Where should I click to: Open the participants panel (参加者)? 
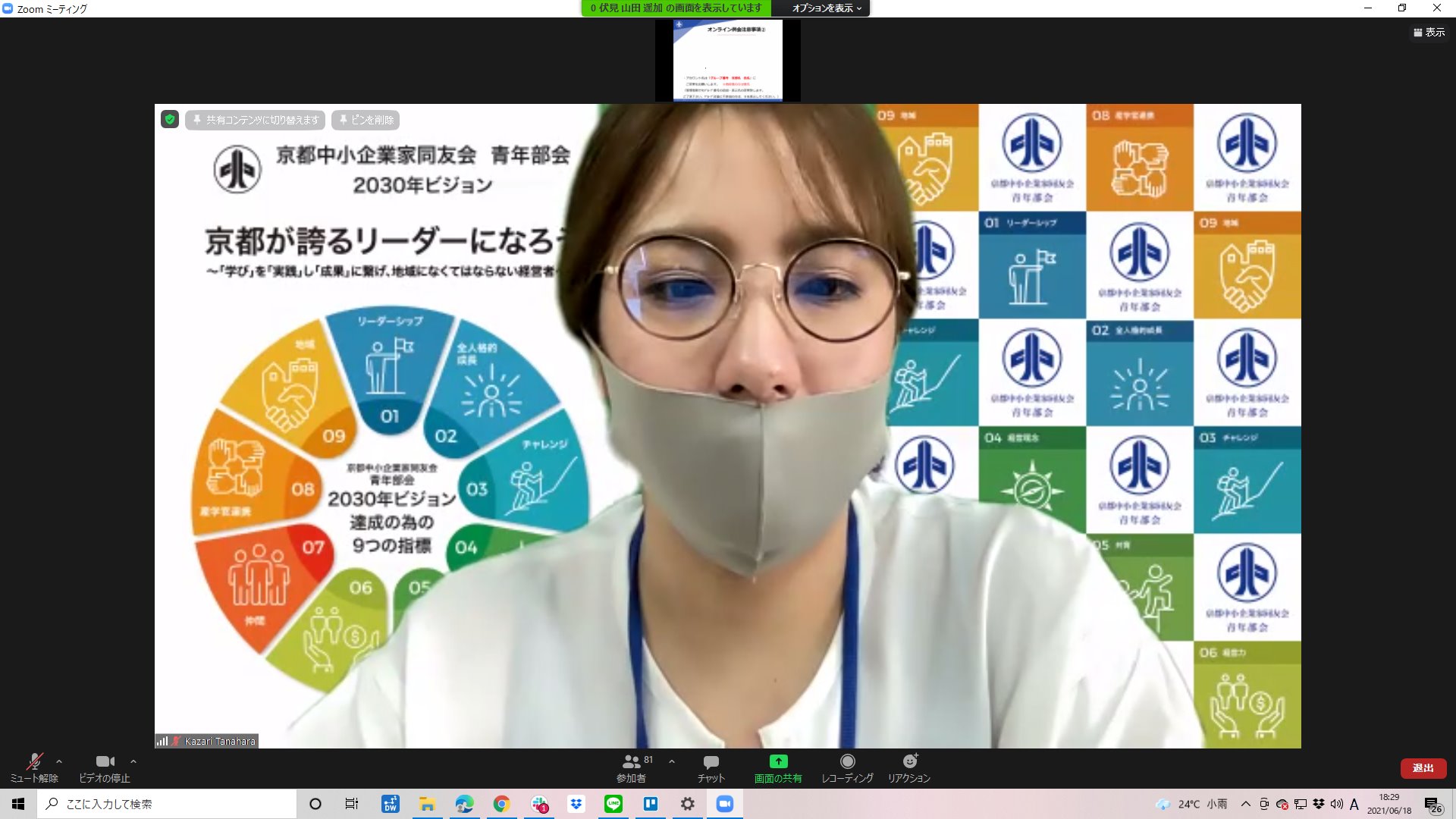tap(631, 767)
